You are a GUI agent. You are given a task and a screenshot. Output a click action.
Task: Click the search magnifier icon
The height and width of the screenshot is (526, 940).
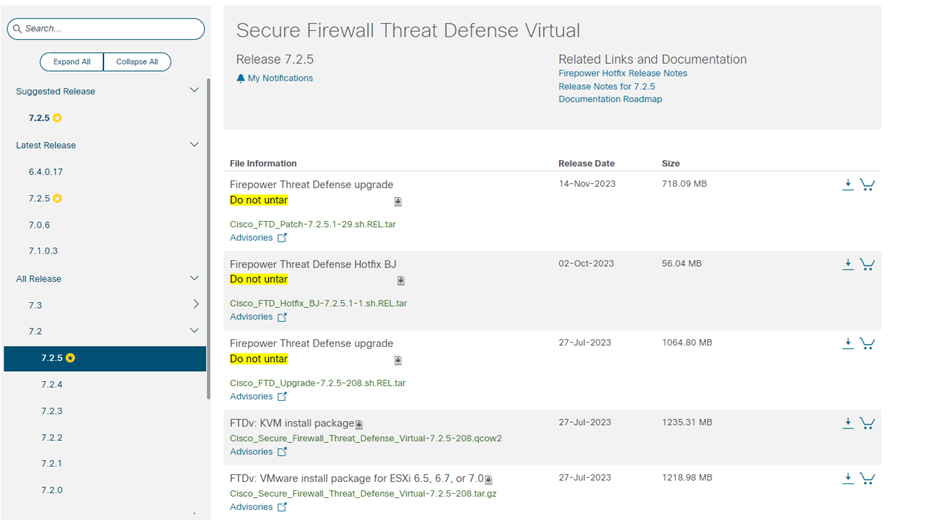(17, 28)
